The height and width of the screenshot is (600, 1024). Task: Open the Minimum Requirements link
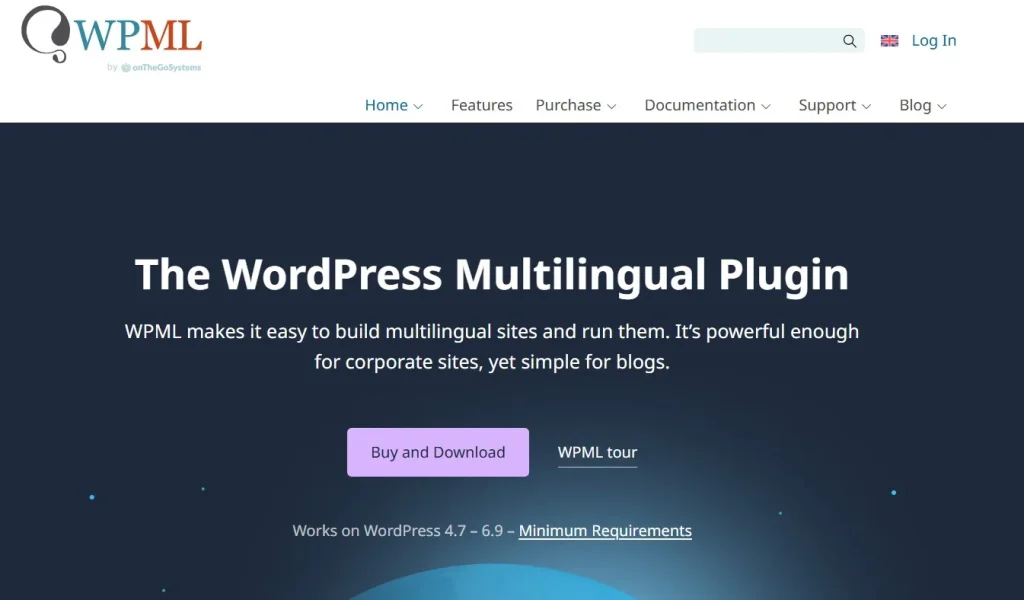click(605, 531)
